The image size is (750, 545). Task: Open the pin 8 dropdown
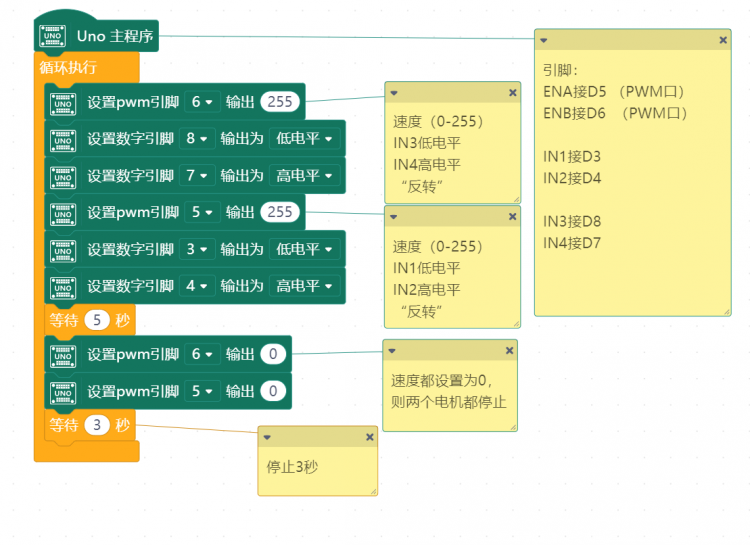[197, 138]
